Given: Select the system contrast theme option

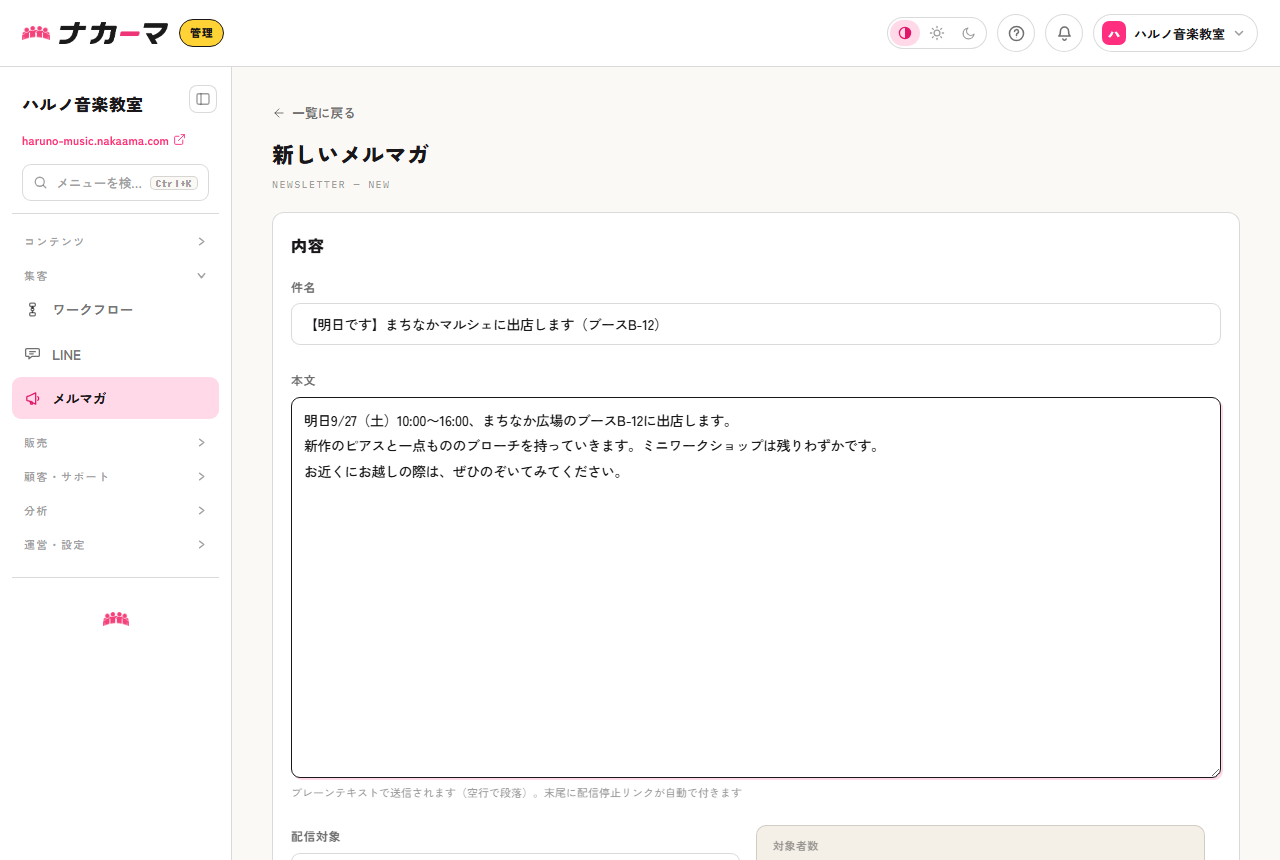Looking at the screenshot, I should 905,33.
